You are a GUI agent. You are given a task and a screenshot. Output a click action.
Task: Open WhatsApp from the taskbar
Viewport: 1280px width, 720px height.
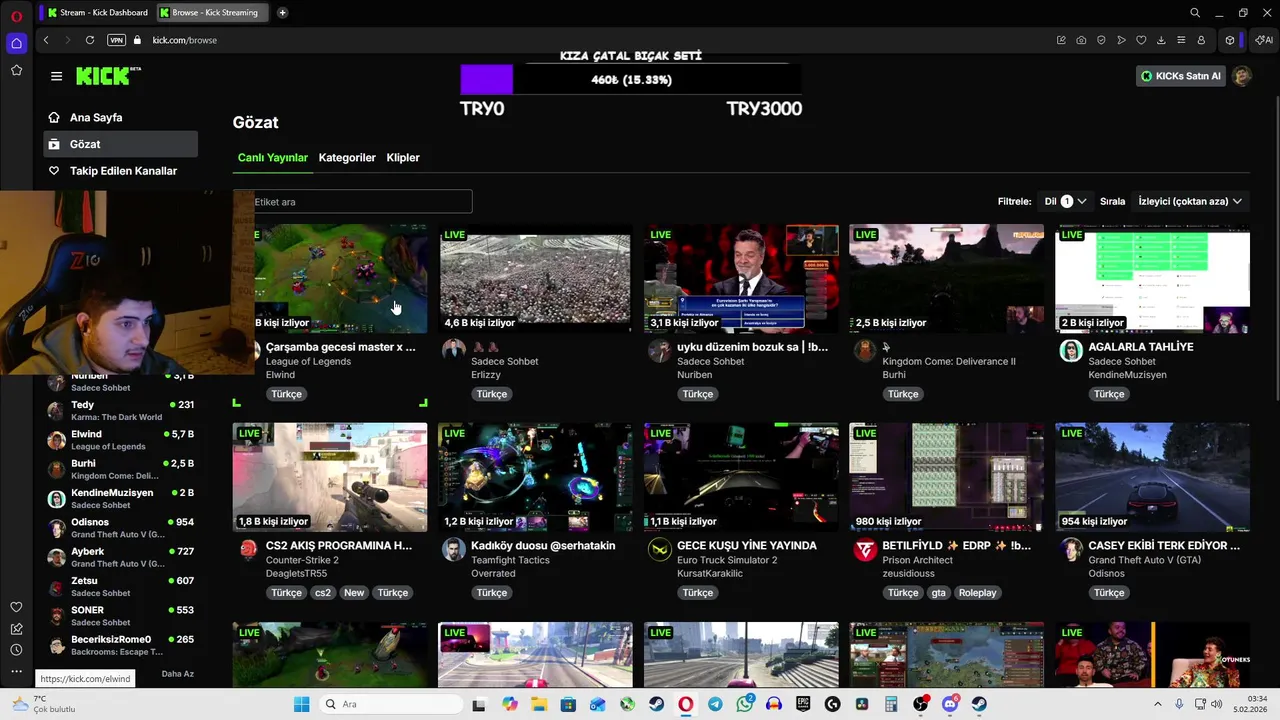coord(744,704)
